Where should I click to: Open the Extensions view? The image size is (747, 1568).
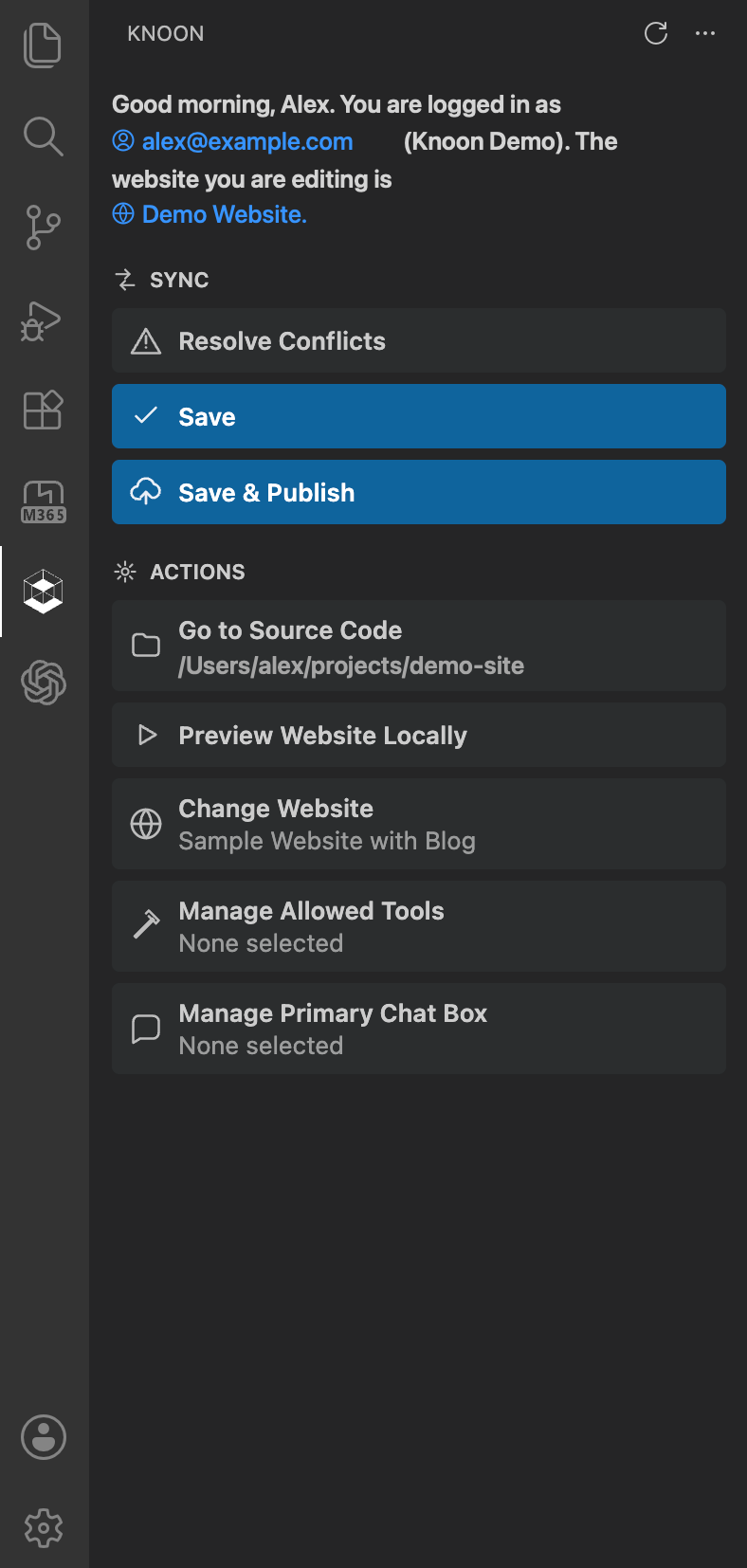pyautogui.click(x=44, y=410)
